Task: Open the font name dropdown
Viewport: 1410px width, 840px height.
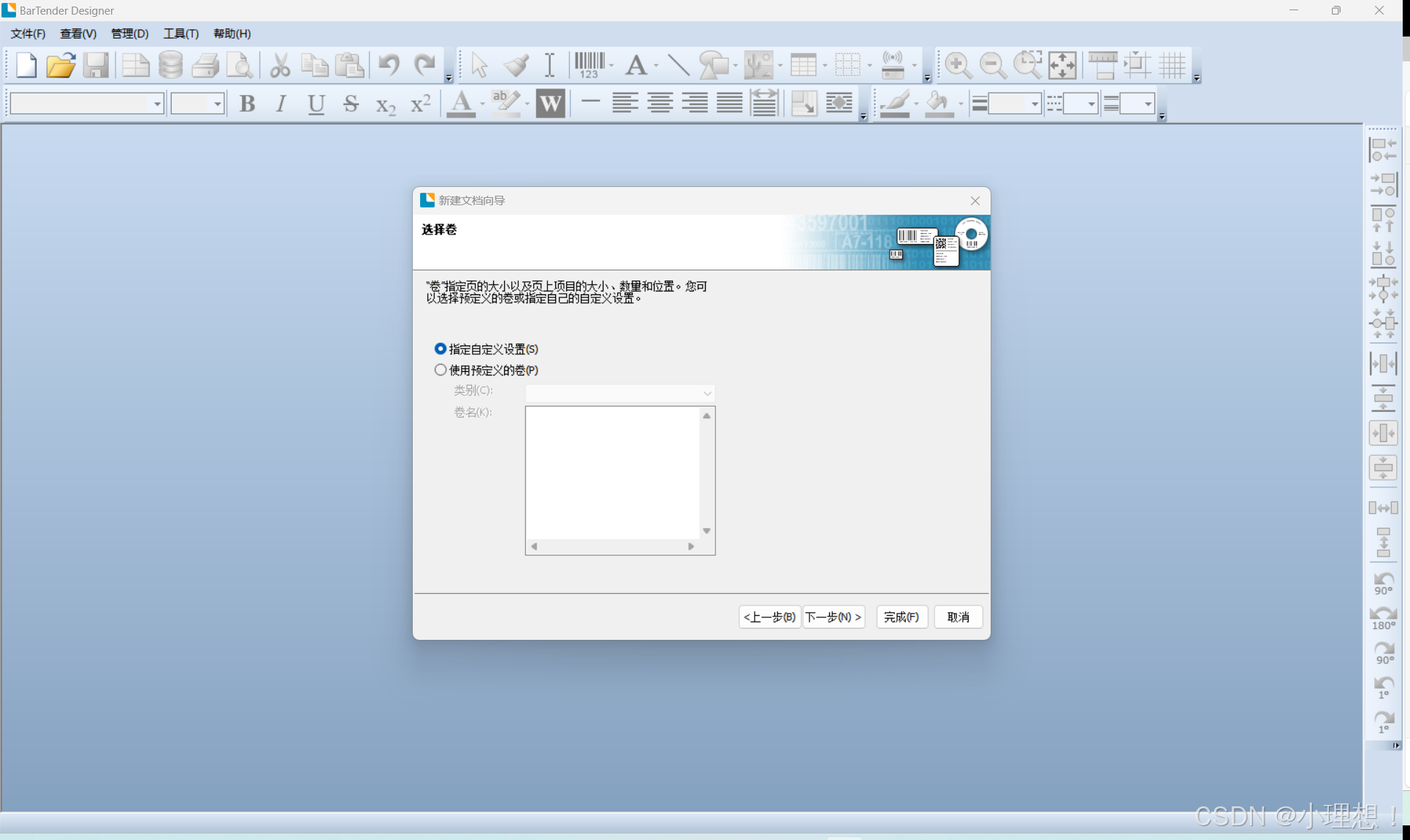Action: click(x=157, y=104)
